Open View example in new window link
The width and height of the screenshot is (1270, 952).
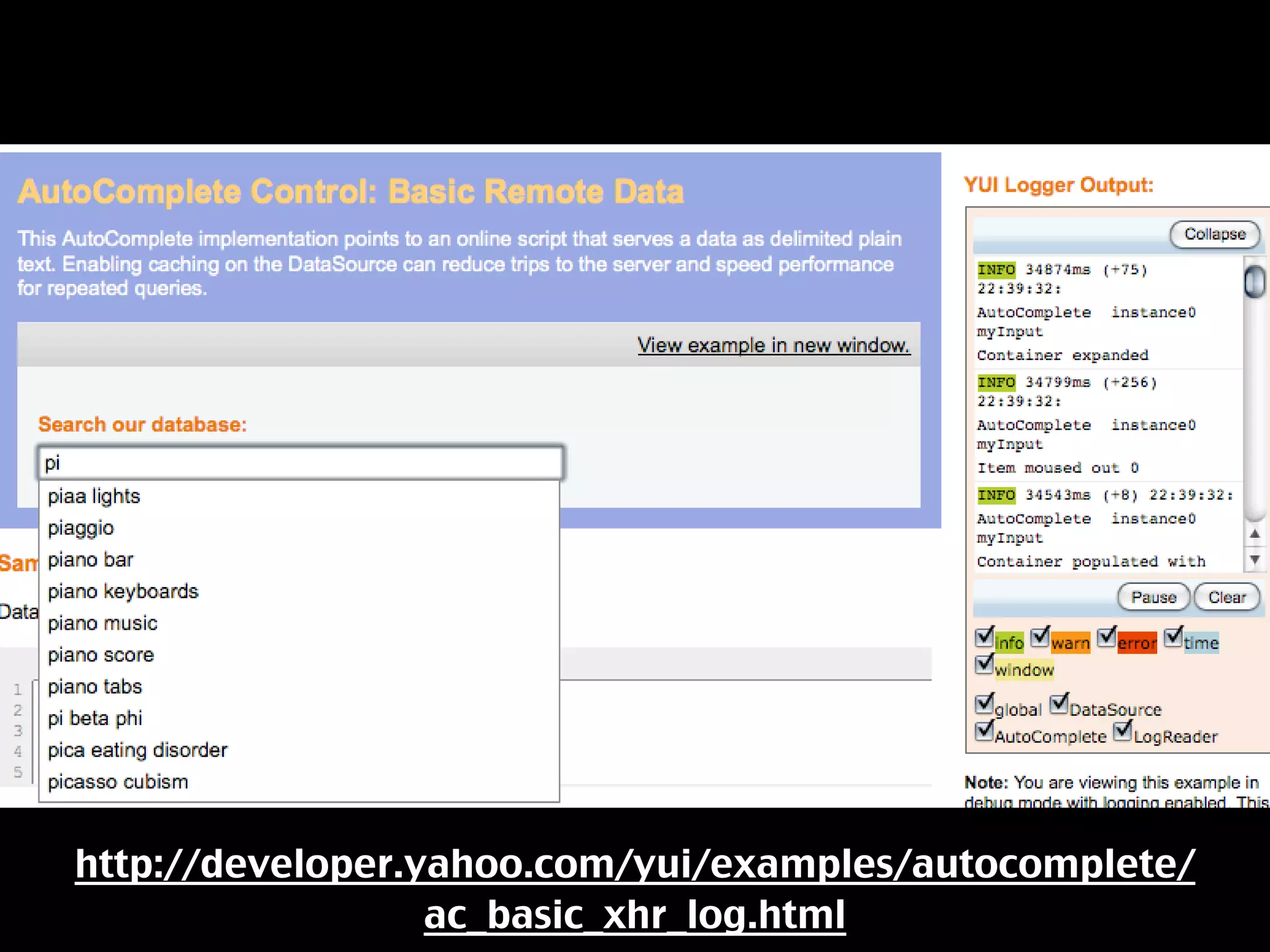tap(773, 345)
